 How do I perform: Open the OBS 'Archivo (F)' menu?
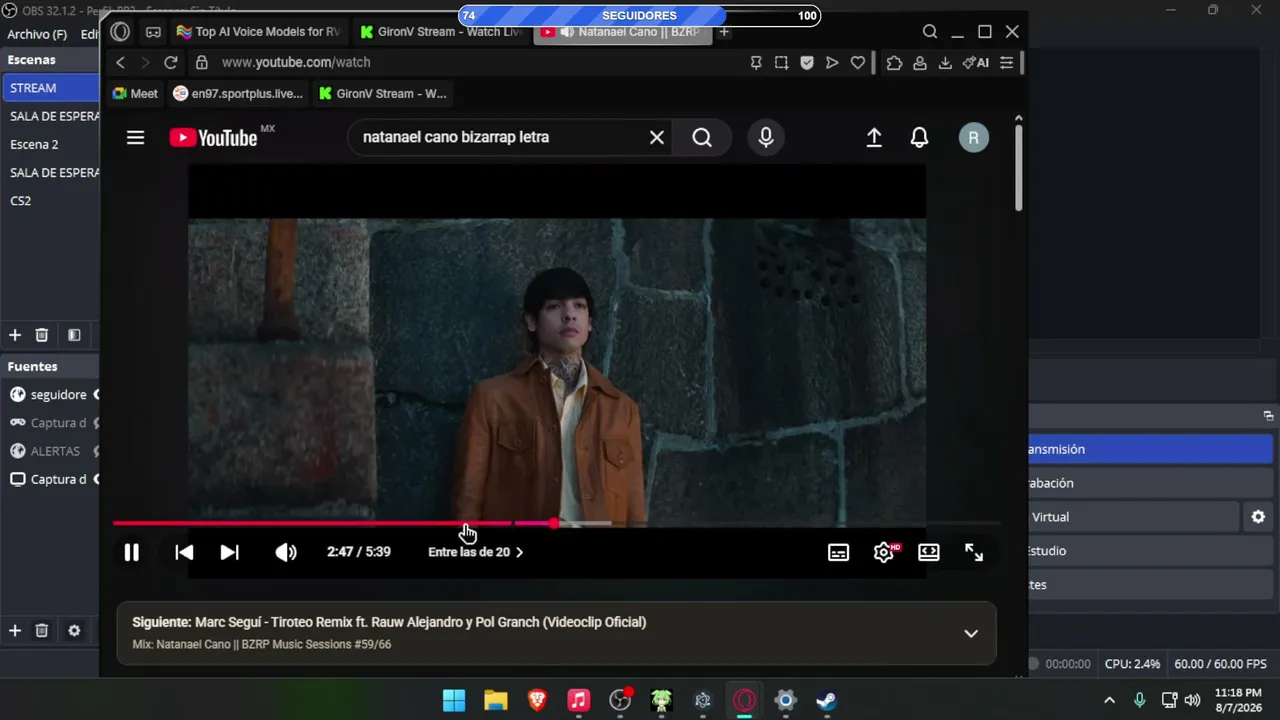[x=37, y=34]
